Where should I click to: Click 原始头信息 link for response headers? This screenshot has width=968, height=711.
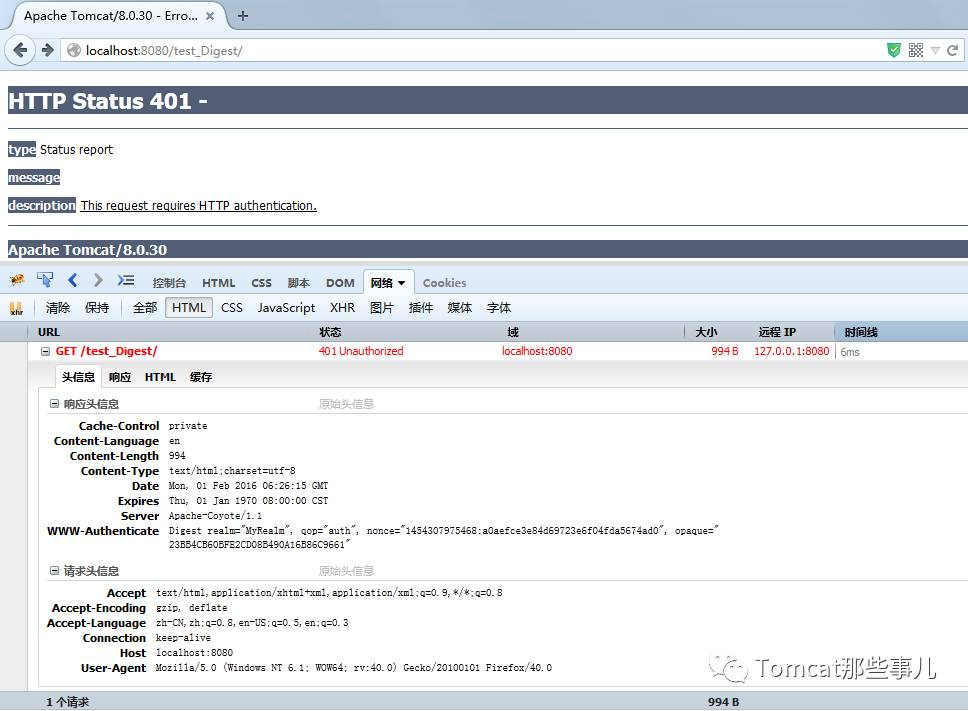[346, 404]
